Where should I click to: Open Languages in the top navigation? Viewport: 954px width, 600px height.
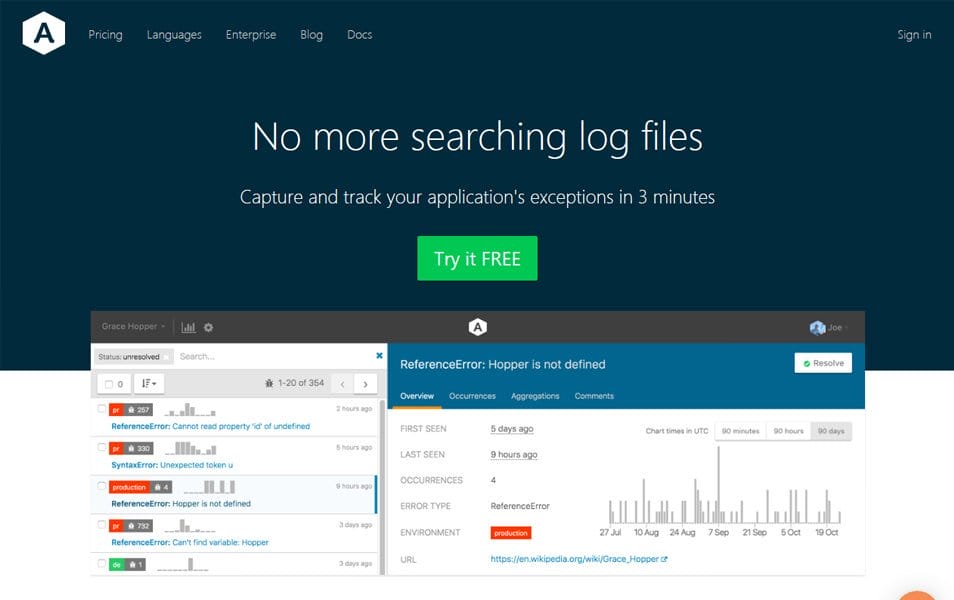pyautogui.click(x=174, y=35)
